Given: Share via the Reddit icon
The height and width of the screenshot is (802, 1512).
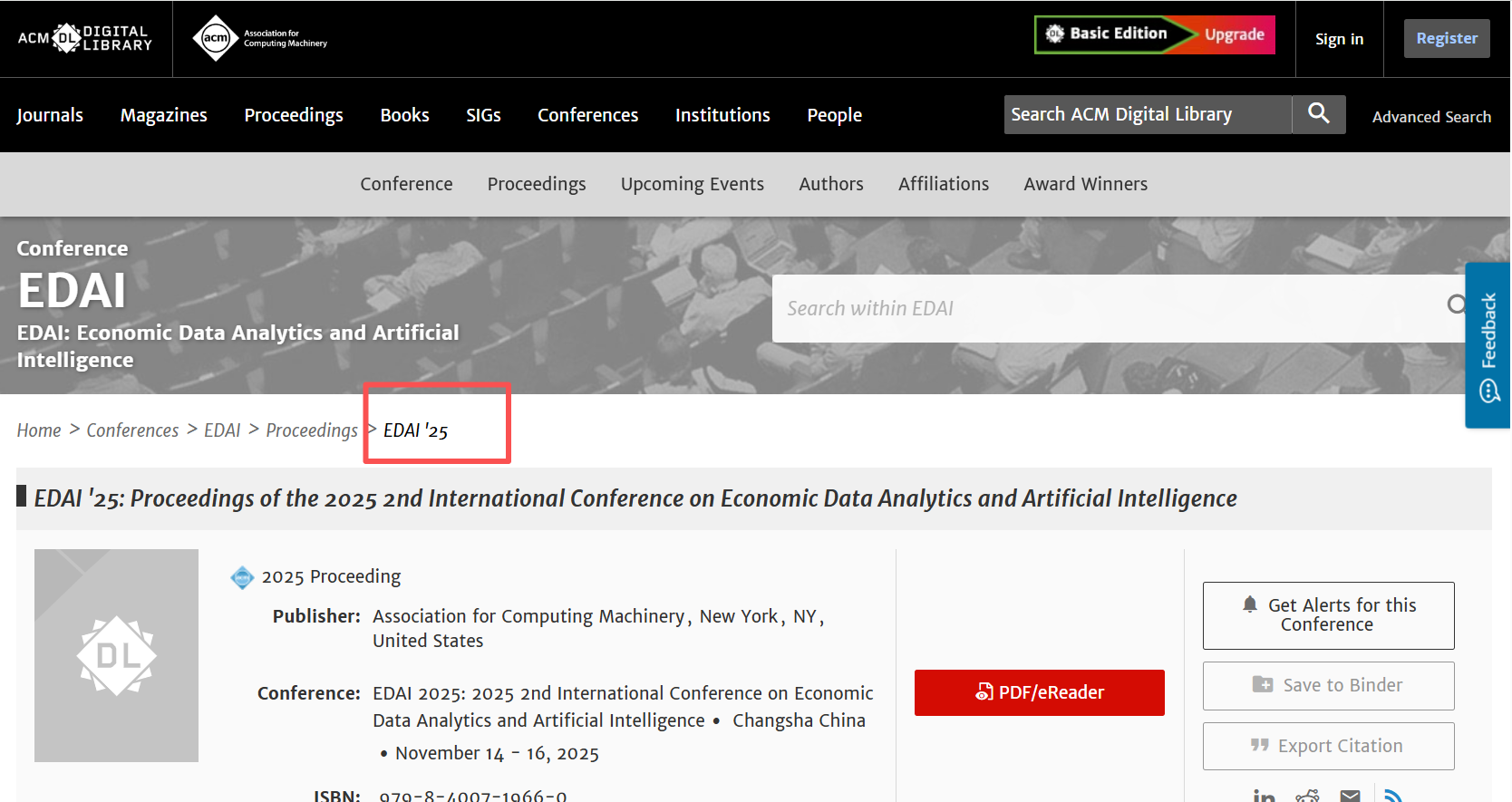Looking at the screenshot, I should coord(1307,795).
